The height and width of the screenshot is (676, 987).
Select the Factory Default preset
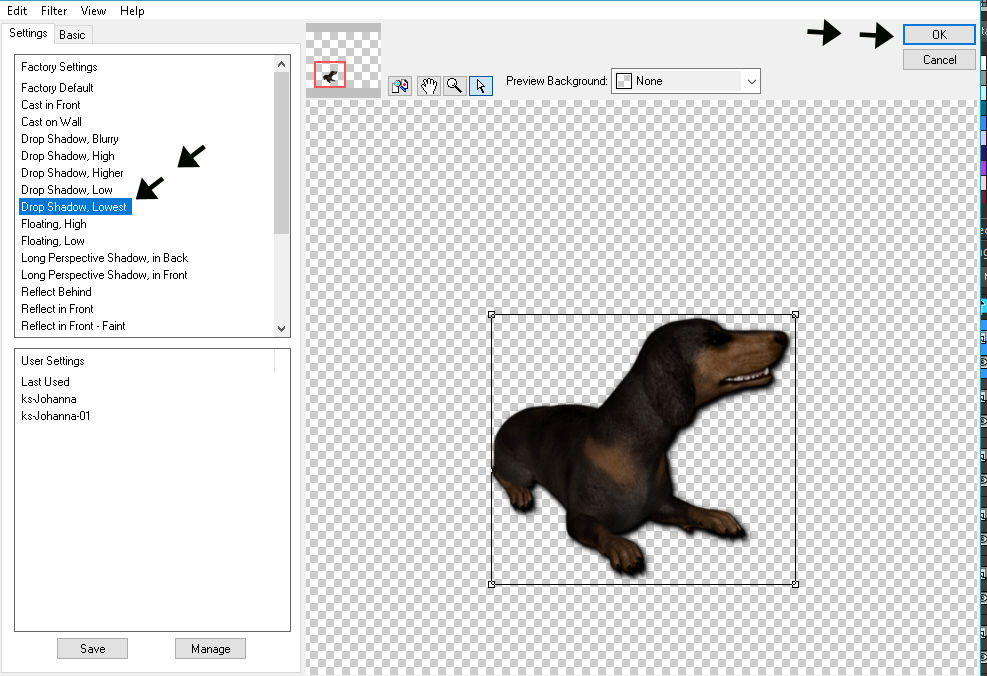point(57,88)
